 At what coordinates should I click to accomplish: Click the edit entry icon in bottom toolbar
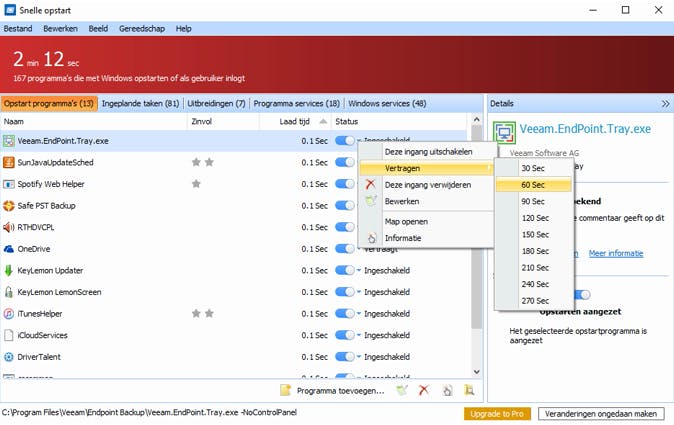coord(402,390)
